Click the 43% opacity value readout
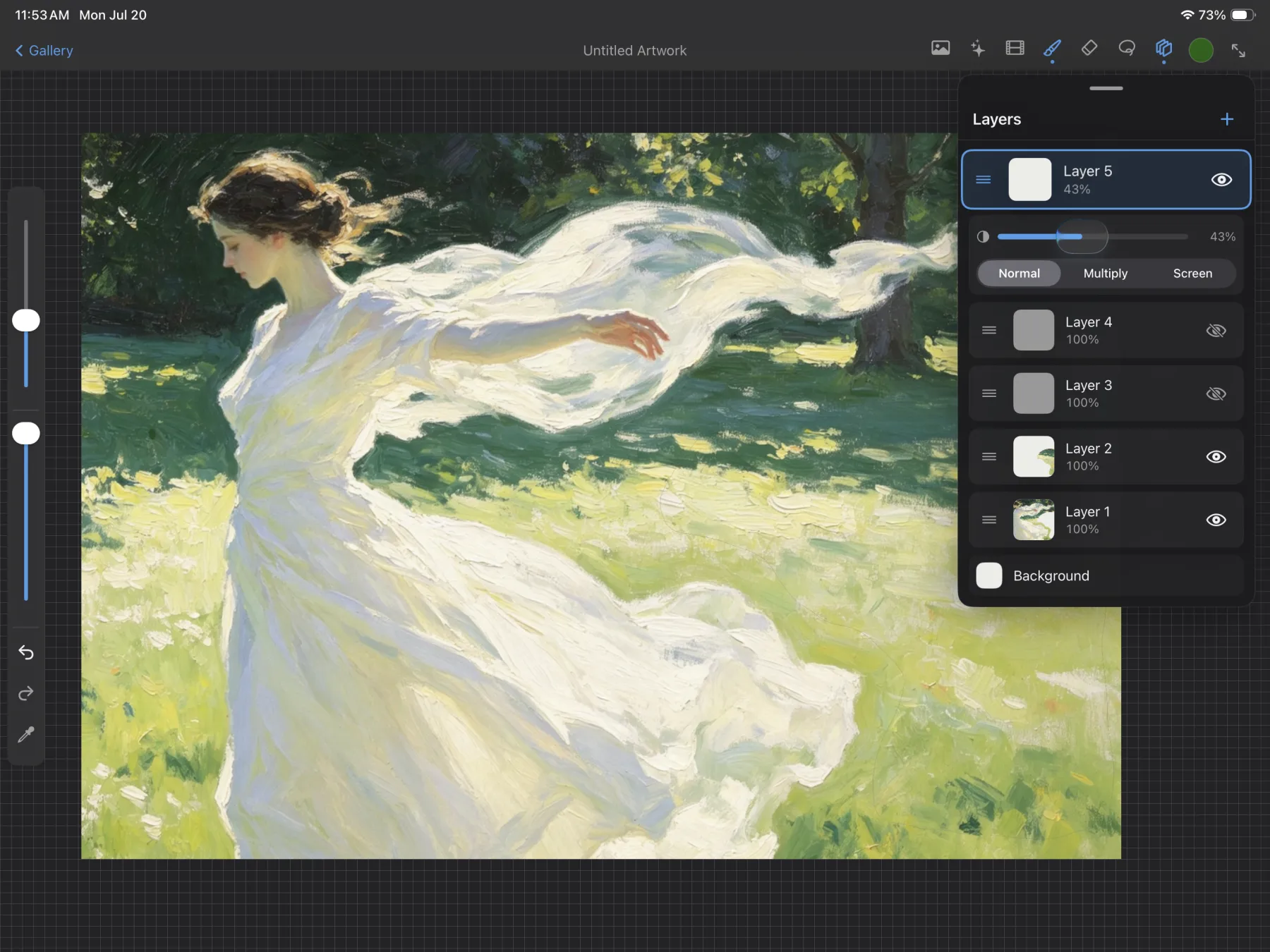The image size is (1270, 952). [1223, 237]
